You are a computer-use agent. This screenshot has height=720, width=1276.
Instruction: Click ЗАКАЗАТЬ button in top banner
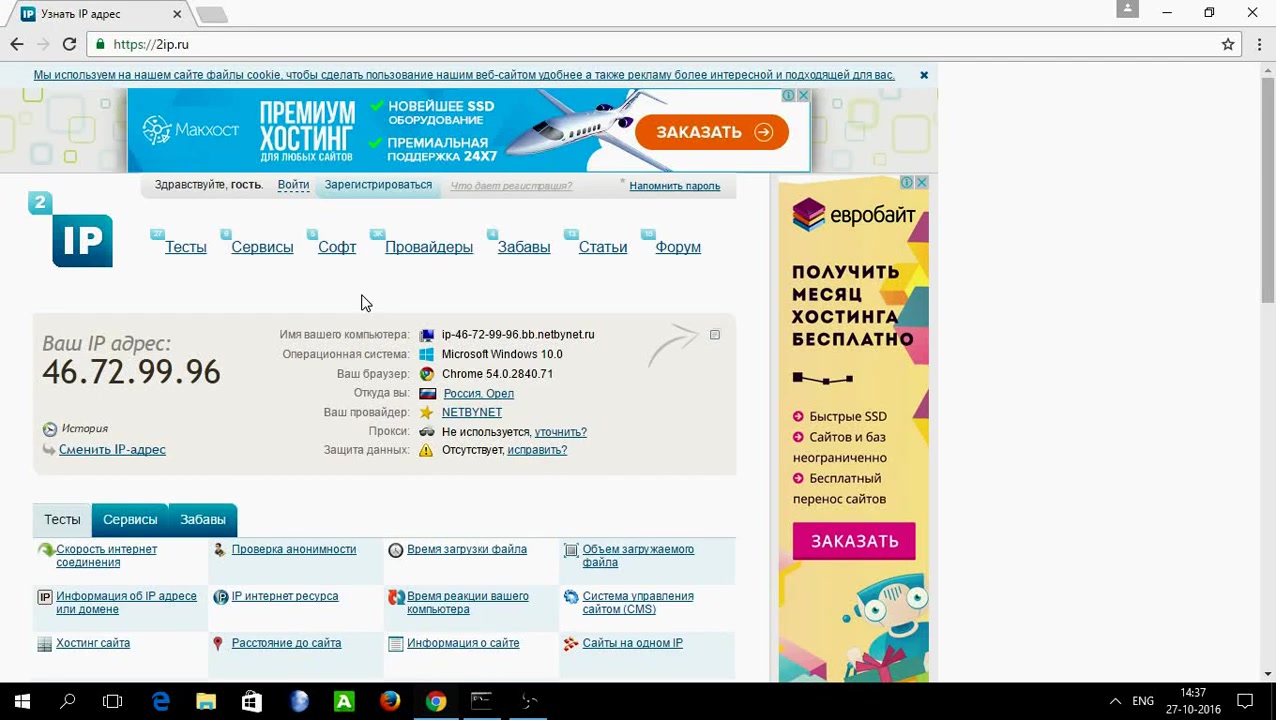tap(714, 132)
